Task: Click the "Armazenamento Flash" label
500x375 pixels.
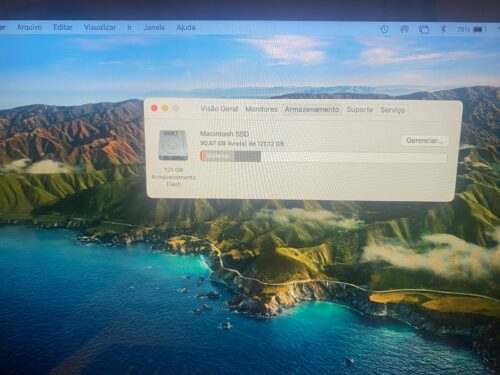Action: tap(174, 180)
